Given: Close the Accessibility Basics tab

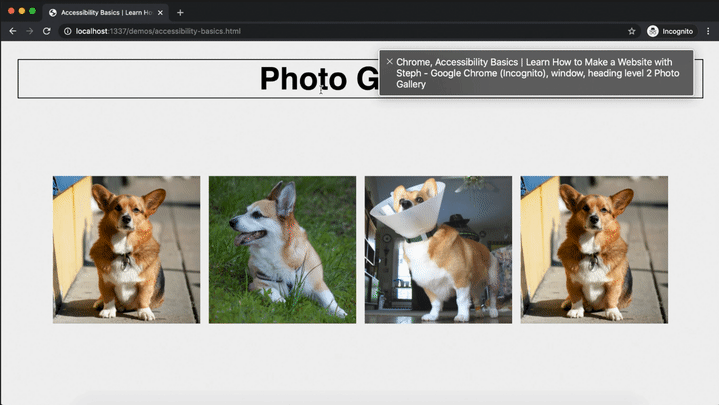Looking at the screenshot, I should point(162,13).
